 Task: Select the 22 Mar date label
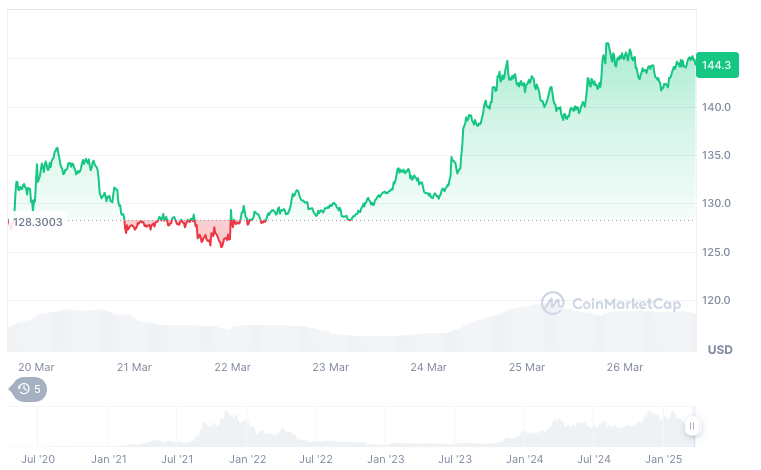pos(233,367)
